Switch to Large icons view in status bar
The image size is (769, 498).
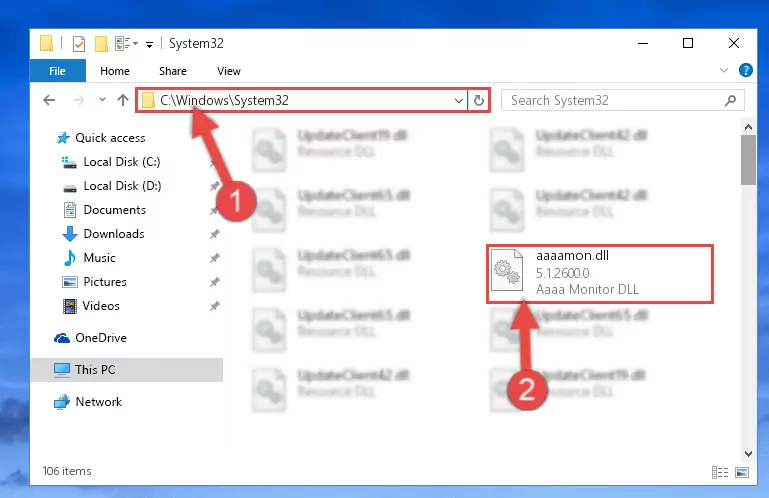[x=742, y=472]
